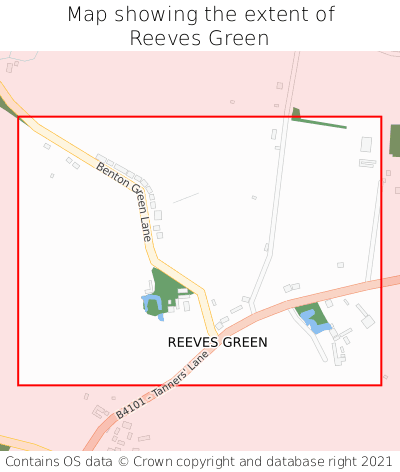
Task: Click the junction of Benton Green Lane and B4101
Action: pos(217,335)
